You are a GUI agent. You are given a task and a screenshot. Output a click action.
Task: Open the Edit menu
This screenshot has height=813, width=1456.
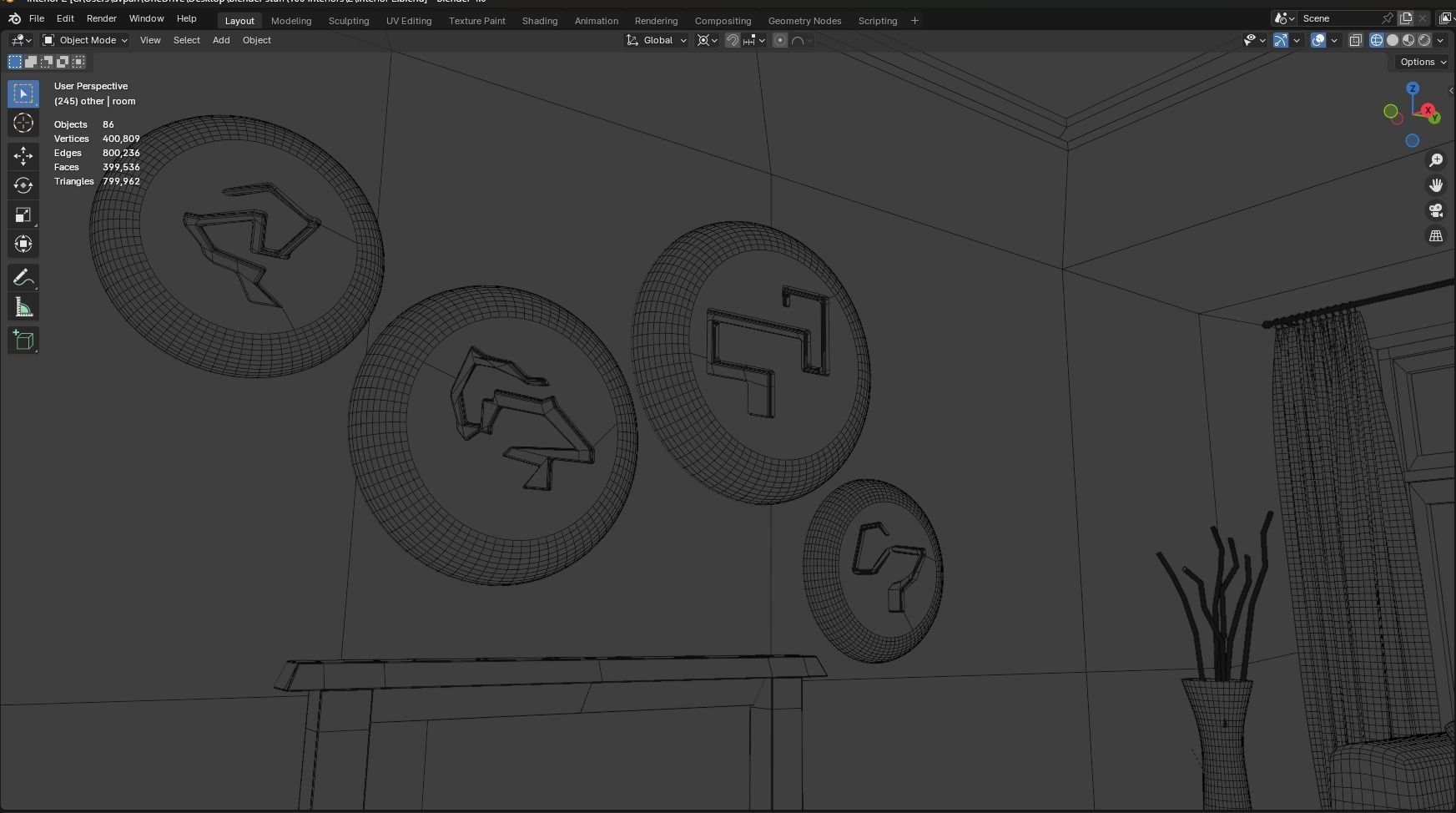[x=65, y=18]
